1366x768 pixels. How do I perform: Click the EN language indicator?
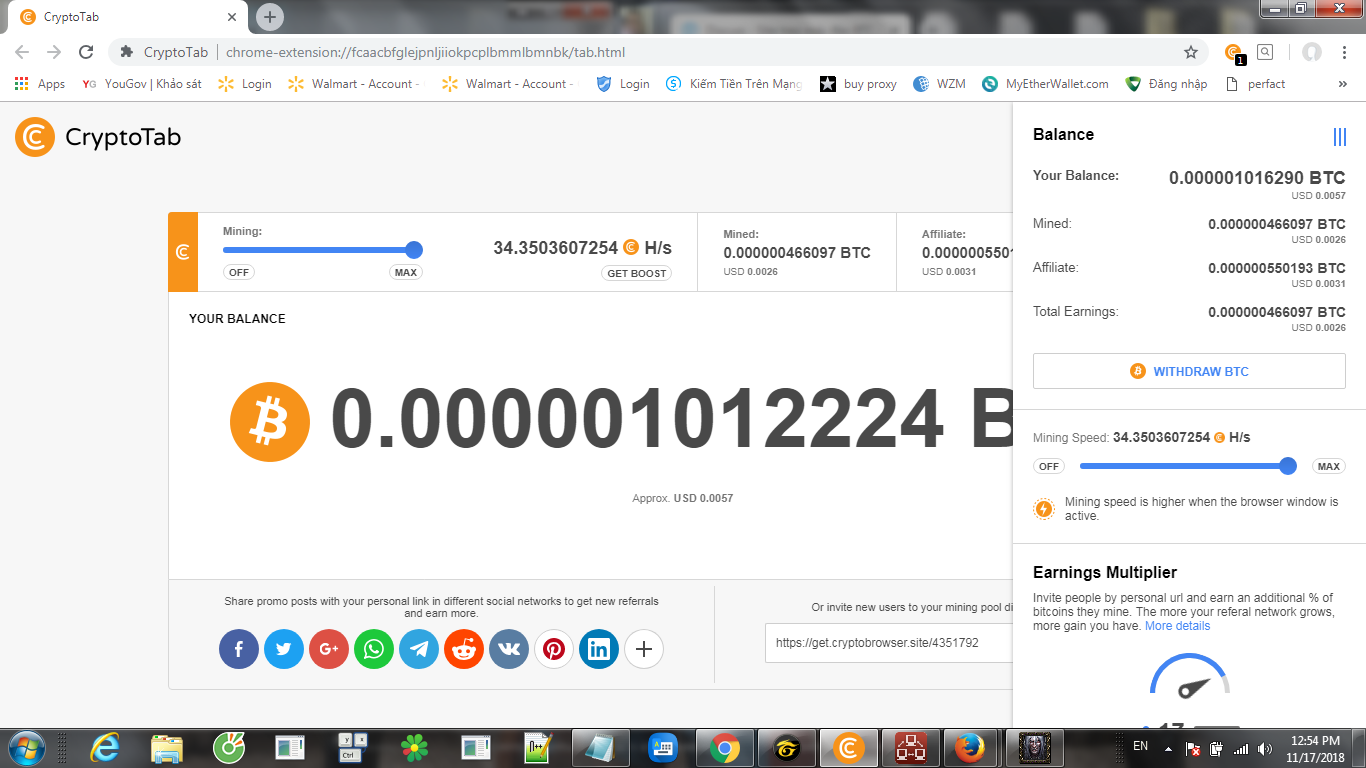click(1140, 747)
